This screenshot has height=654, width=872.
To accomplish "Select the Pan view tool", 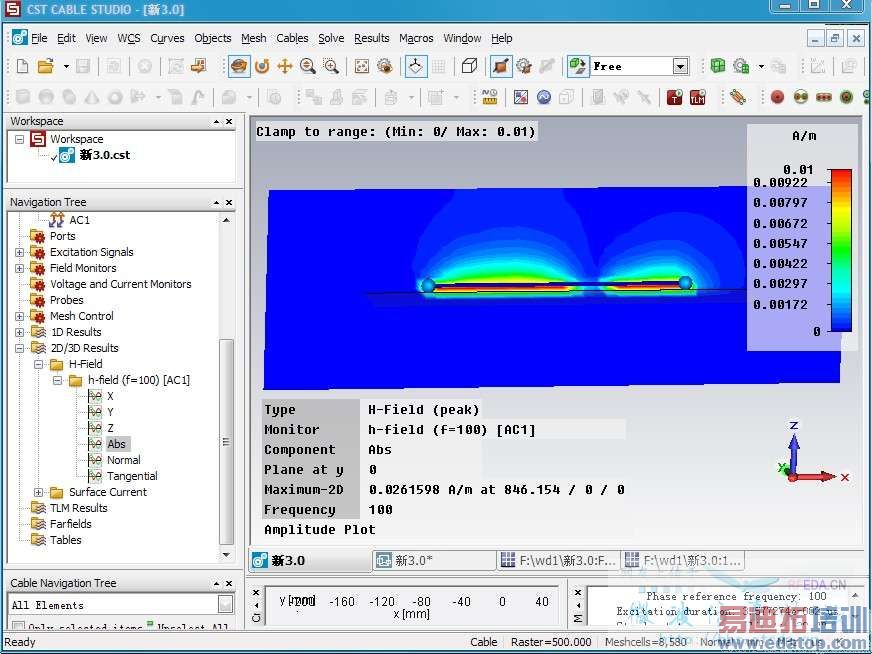I will click(x=285, y=67).
